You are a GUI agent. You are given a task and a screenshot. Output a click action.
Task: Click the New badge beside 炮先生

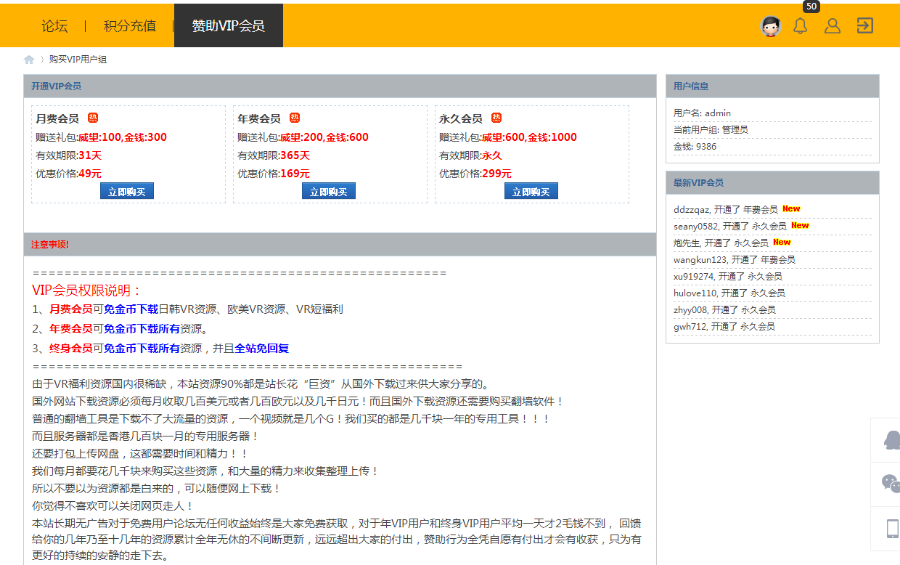click(x=782, y=242)
